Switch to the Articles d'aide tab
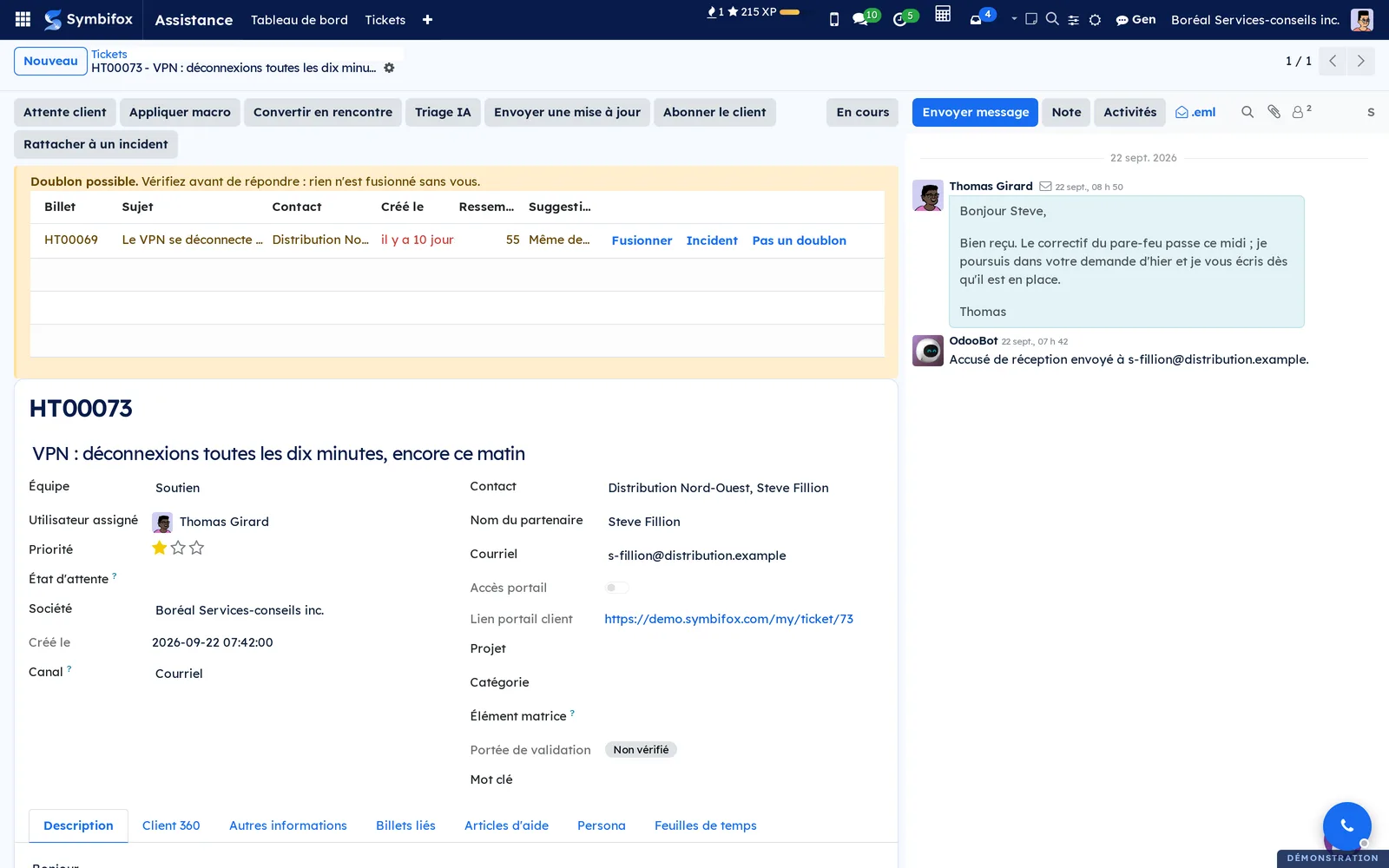The image size is (1389, 868). click(x=506, y=825)
